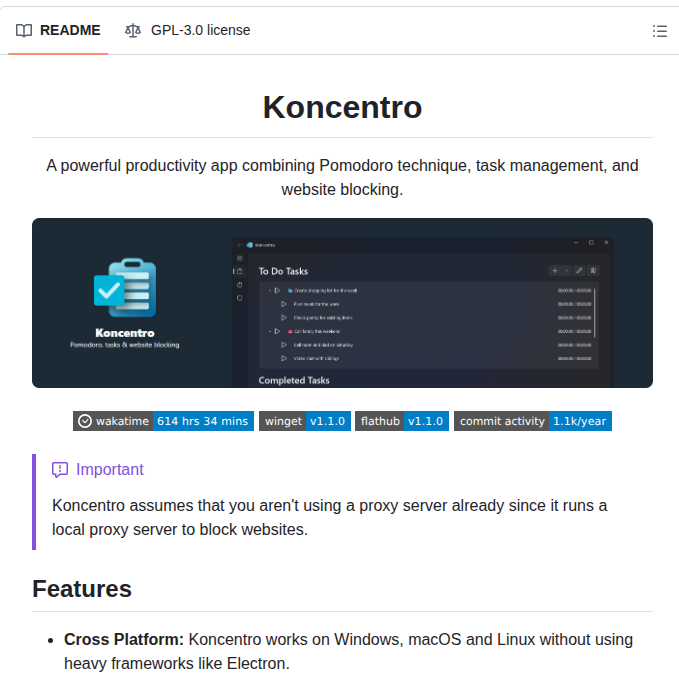Open the Koncentro banner screenshot image
The height and width of the screenshot is (678, 679).
pos(342,303)
